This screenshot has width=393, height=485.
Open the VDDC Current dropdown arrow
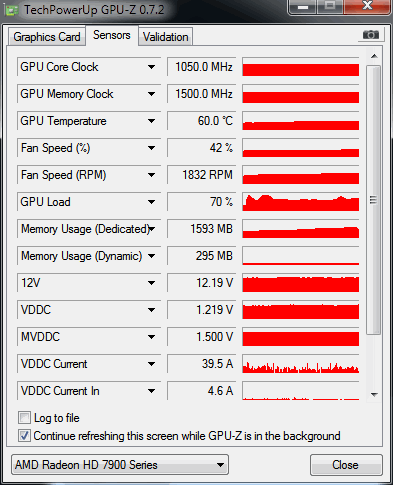(151, 364)
